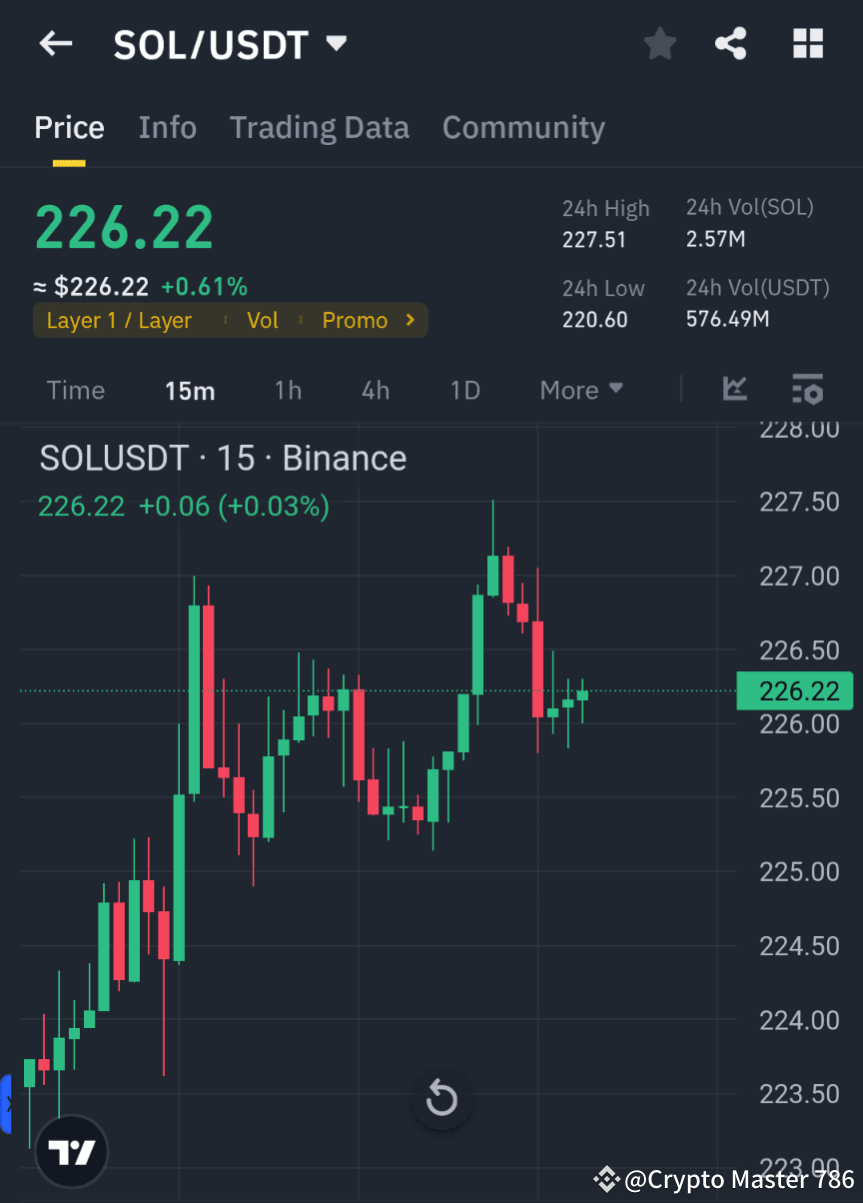This screenshot has height=1203, width=863.
Task: Open the apps grid icon top right
Action: 807,43
